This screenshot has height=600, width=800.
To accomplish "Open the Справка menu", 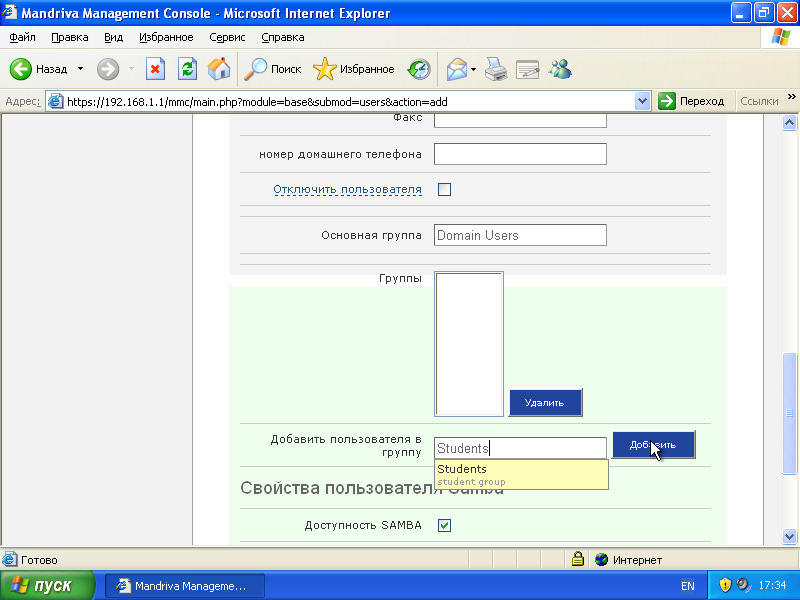I will [283, 37].
